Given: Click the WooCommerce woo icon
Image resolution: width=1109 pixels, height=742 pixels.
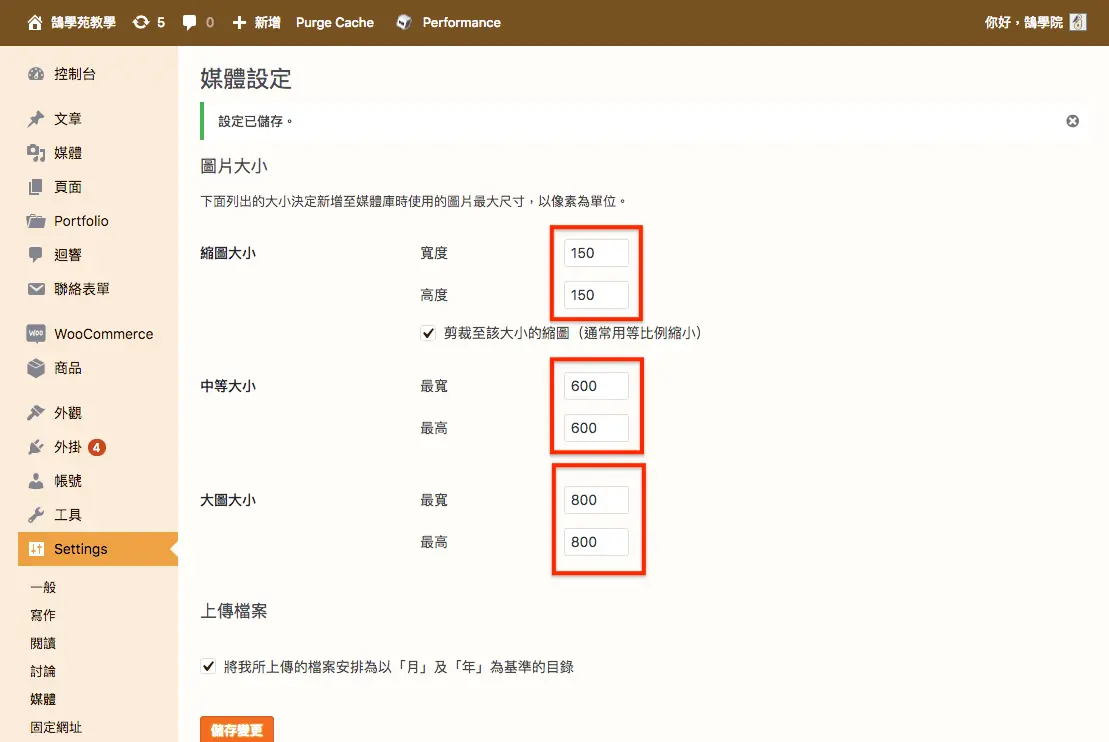Looking at the screenshot, I should 36,334.
